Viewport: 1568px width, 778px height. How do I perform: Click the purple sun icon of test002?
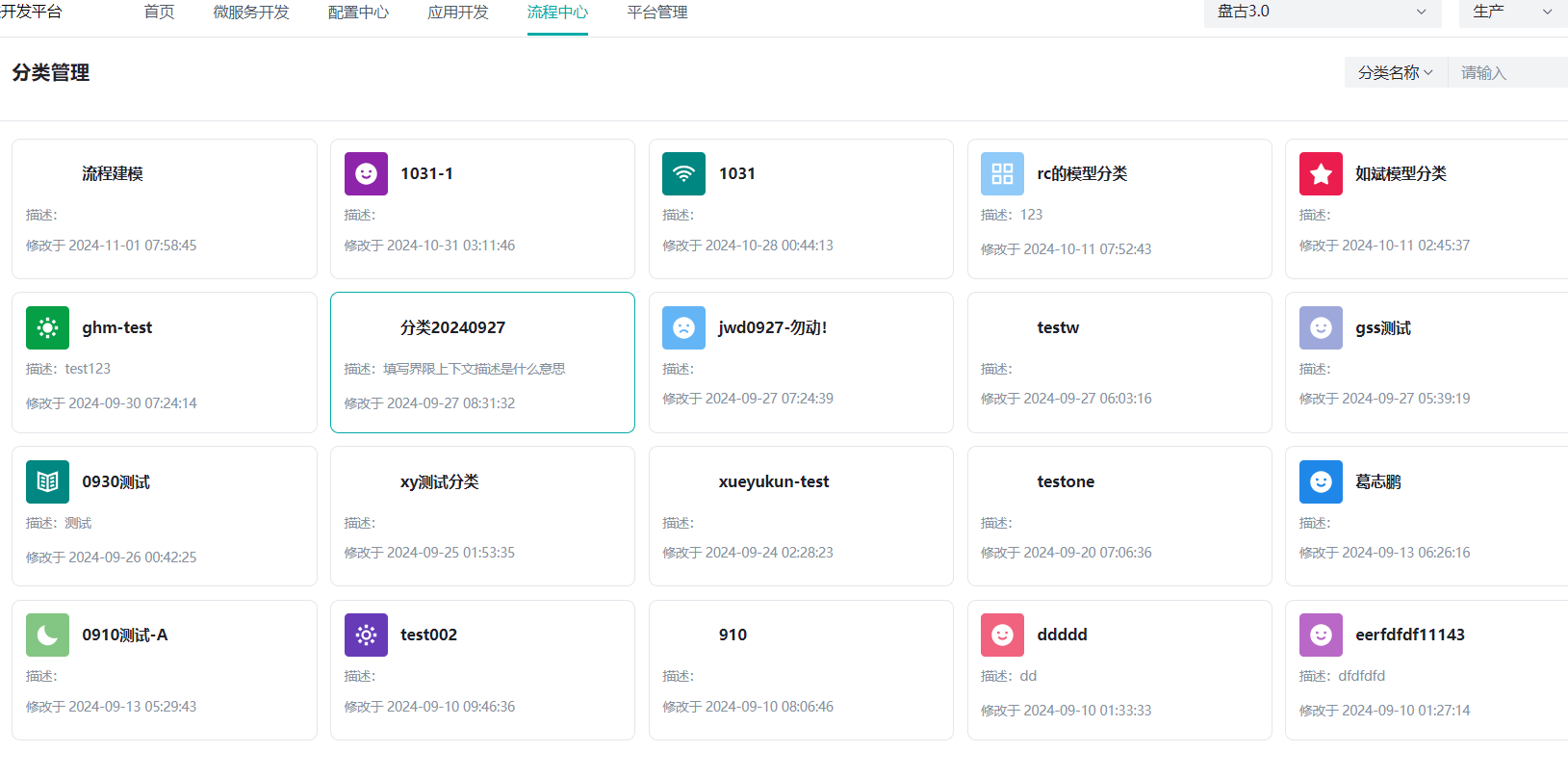tap(366, 635)
